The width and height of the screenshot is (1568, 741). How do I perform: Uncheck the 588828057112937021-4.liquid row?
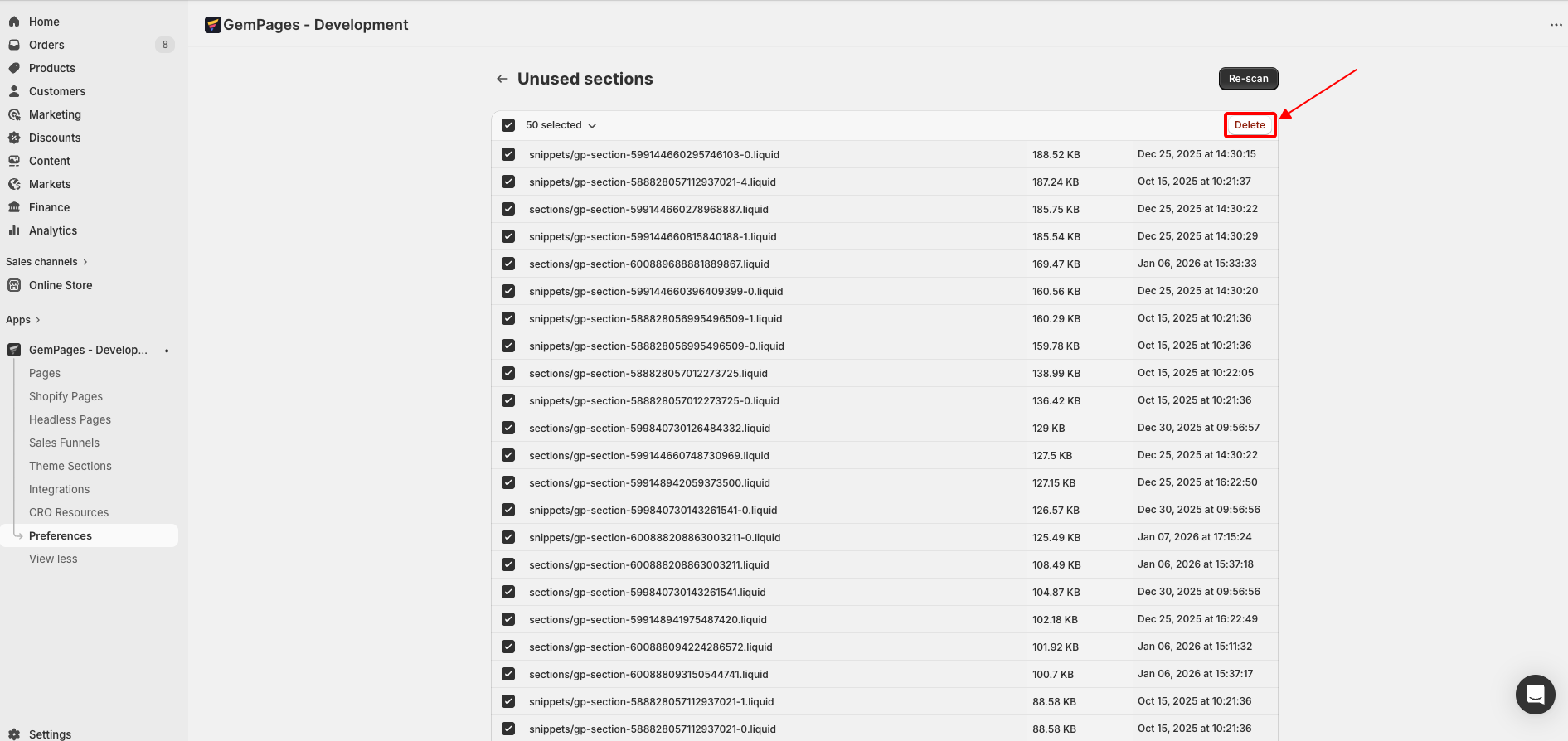508,182
